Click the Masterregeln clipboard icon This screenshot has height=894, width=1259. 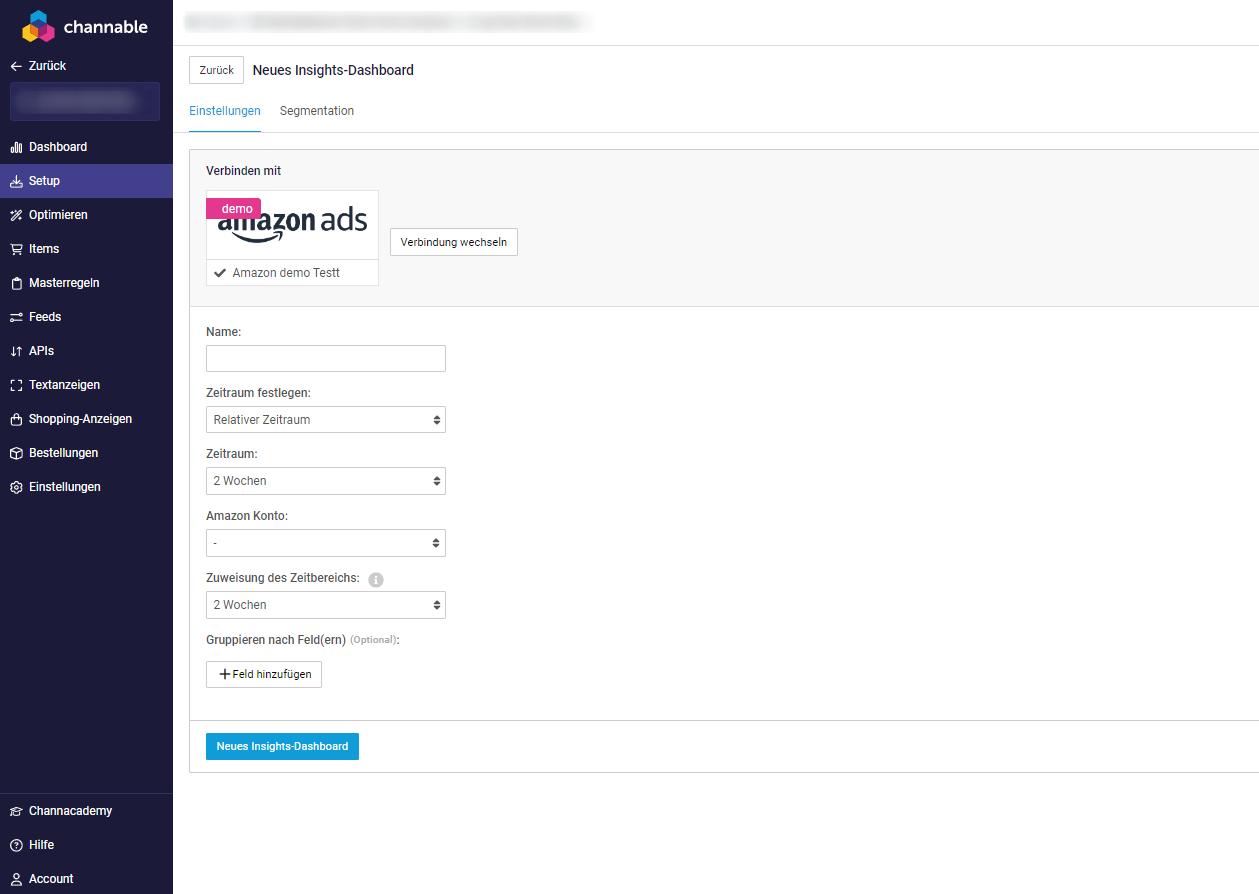click(x=16, y=283)
